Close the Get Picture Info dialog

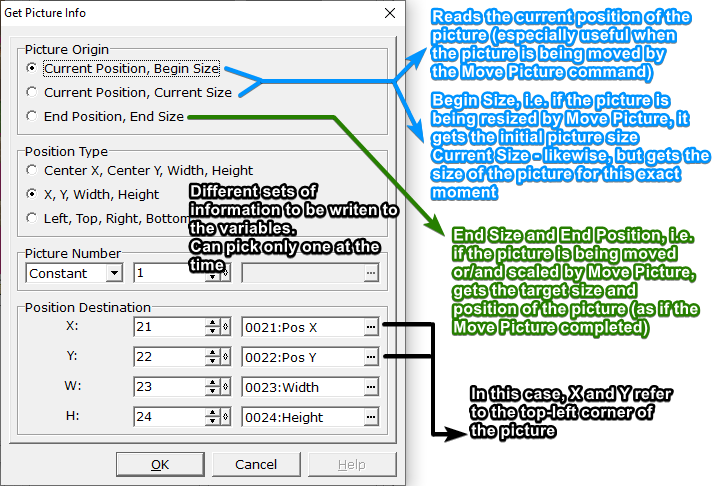click(x=390, y=13)
